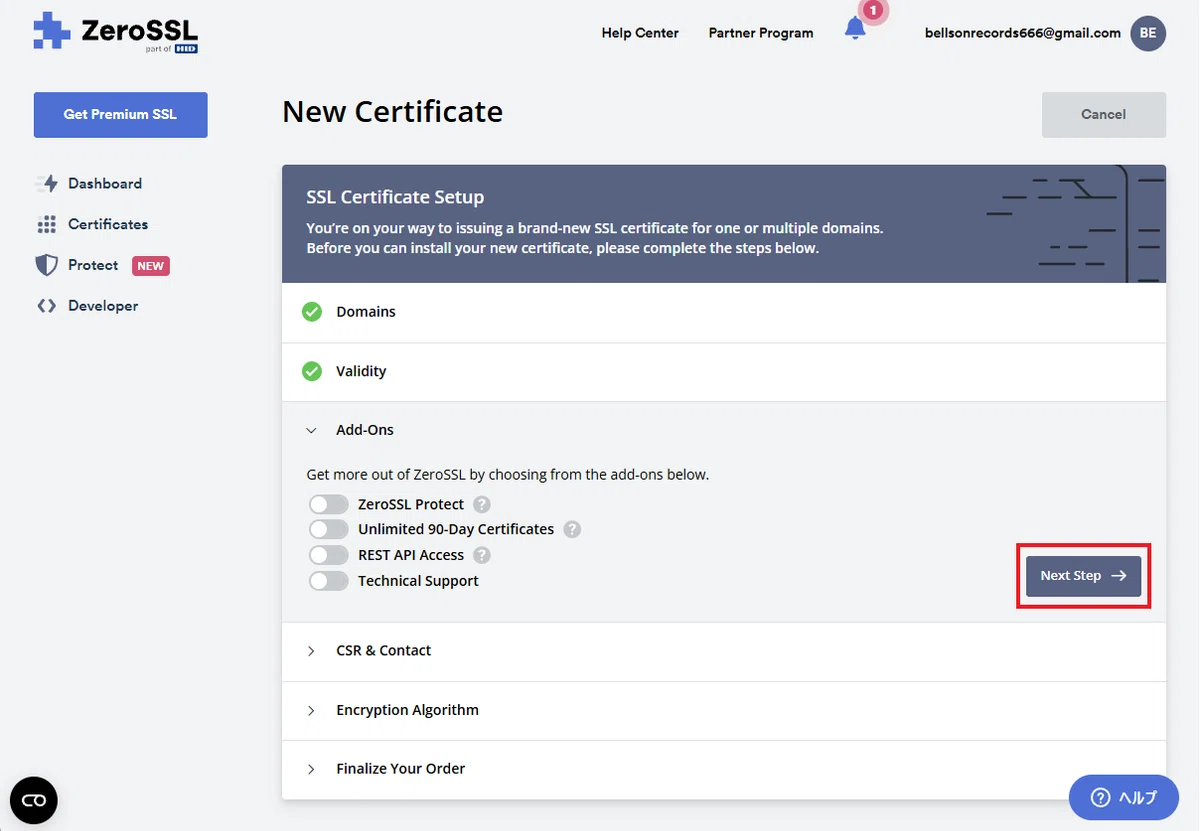Collapse the Add-Ons section chevron
The height and width of the screenshot is (831, 1200).
pos(311,430)
